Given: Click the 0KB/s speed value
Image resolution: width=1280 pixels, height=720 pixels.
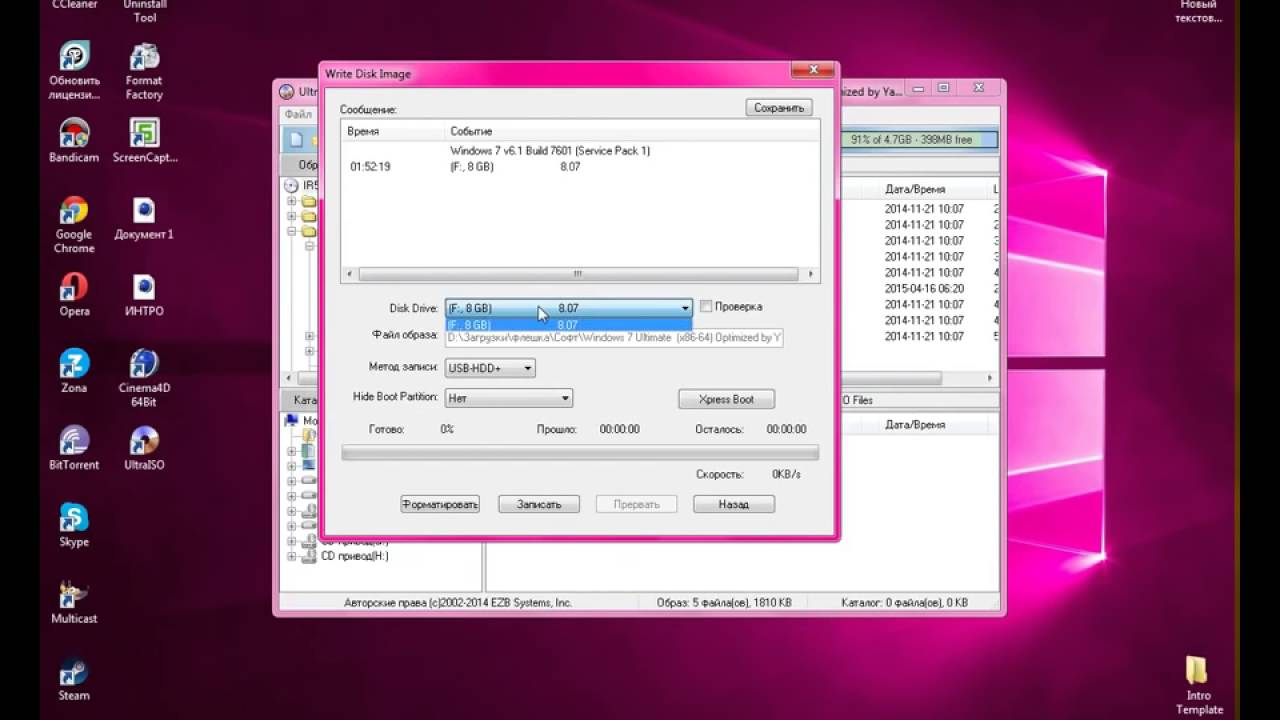Looking at the screenshot, I should pos(786,474).
